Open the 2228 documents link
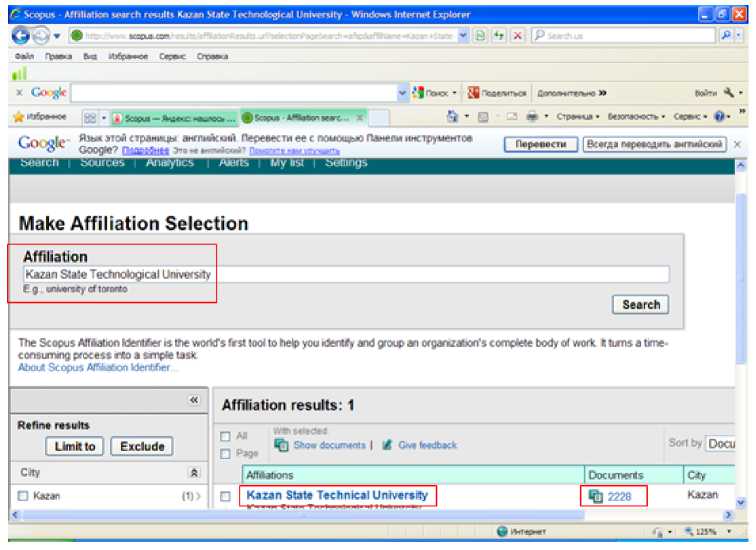This screenshot has width=756, height=550. click(x=619, y=496)
